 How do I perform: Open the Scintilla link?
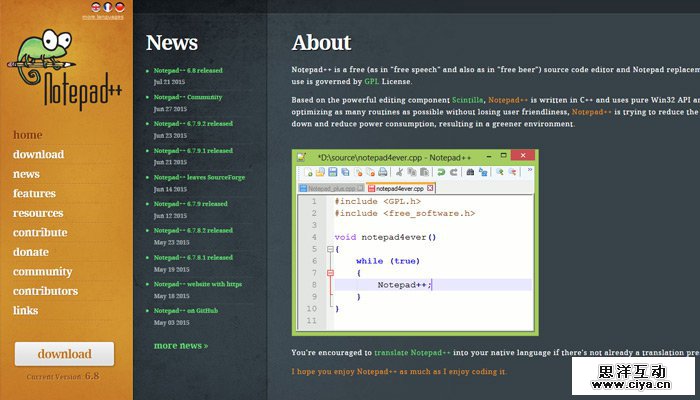(x=467, y=100)
